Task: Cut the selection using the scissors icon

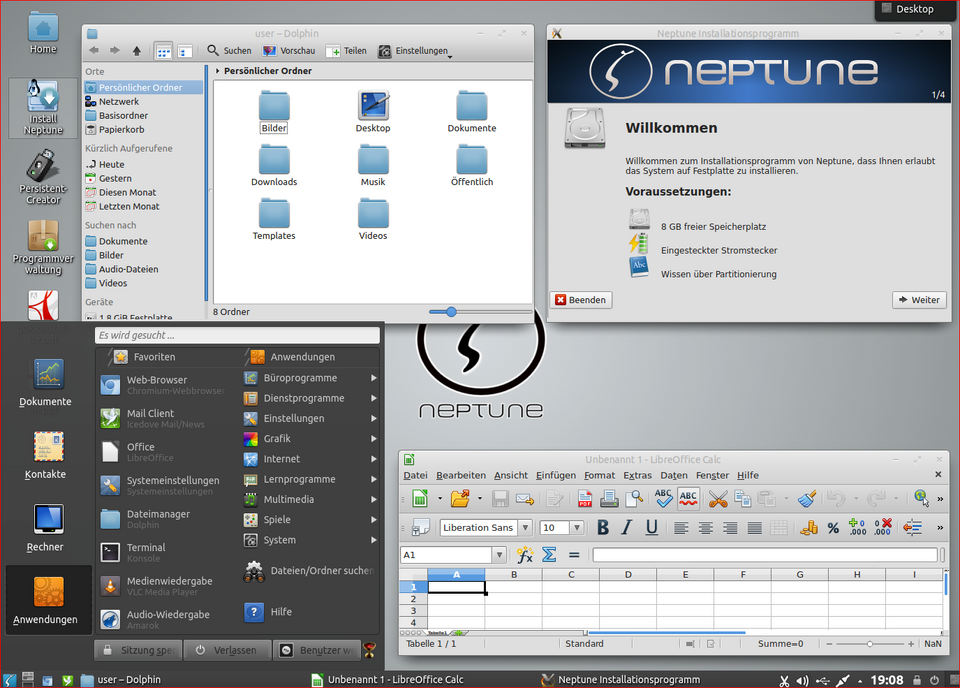Action: click(718, 497)
